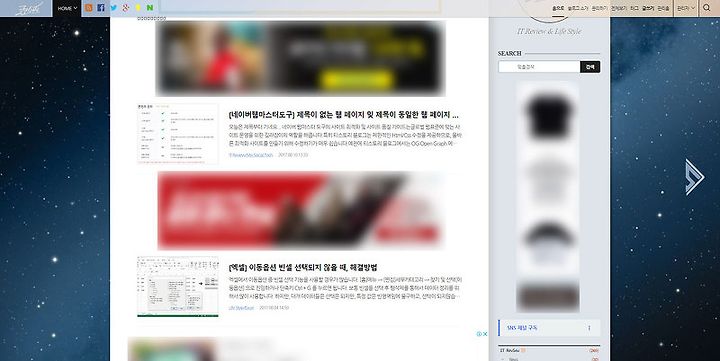Click the category link under Excel post

click(x=242, y=308)
